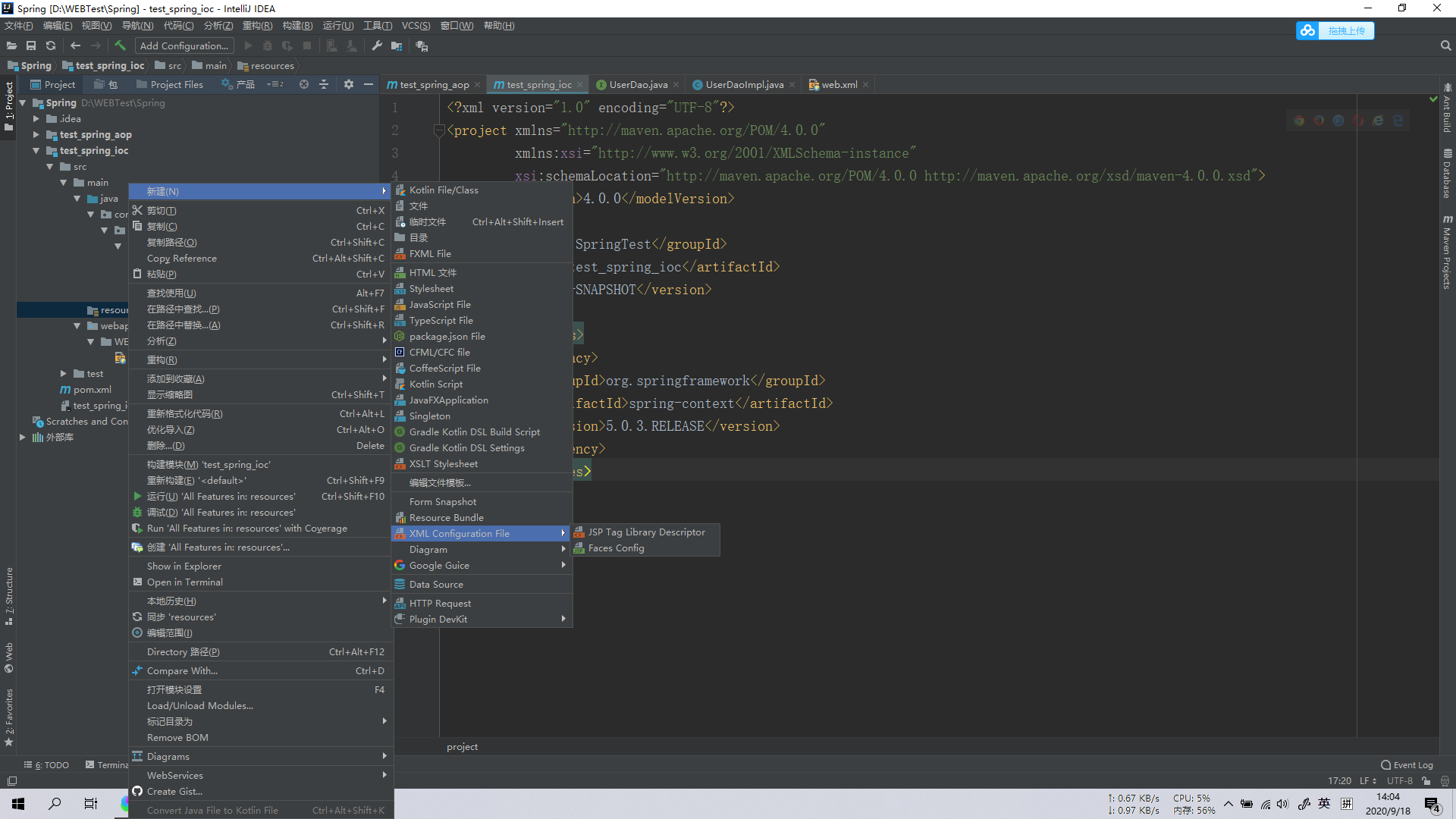Expand the test folder node
Image resolution: width=1456 pixels, height=819 pixels.
click(63, 374)
